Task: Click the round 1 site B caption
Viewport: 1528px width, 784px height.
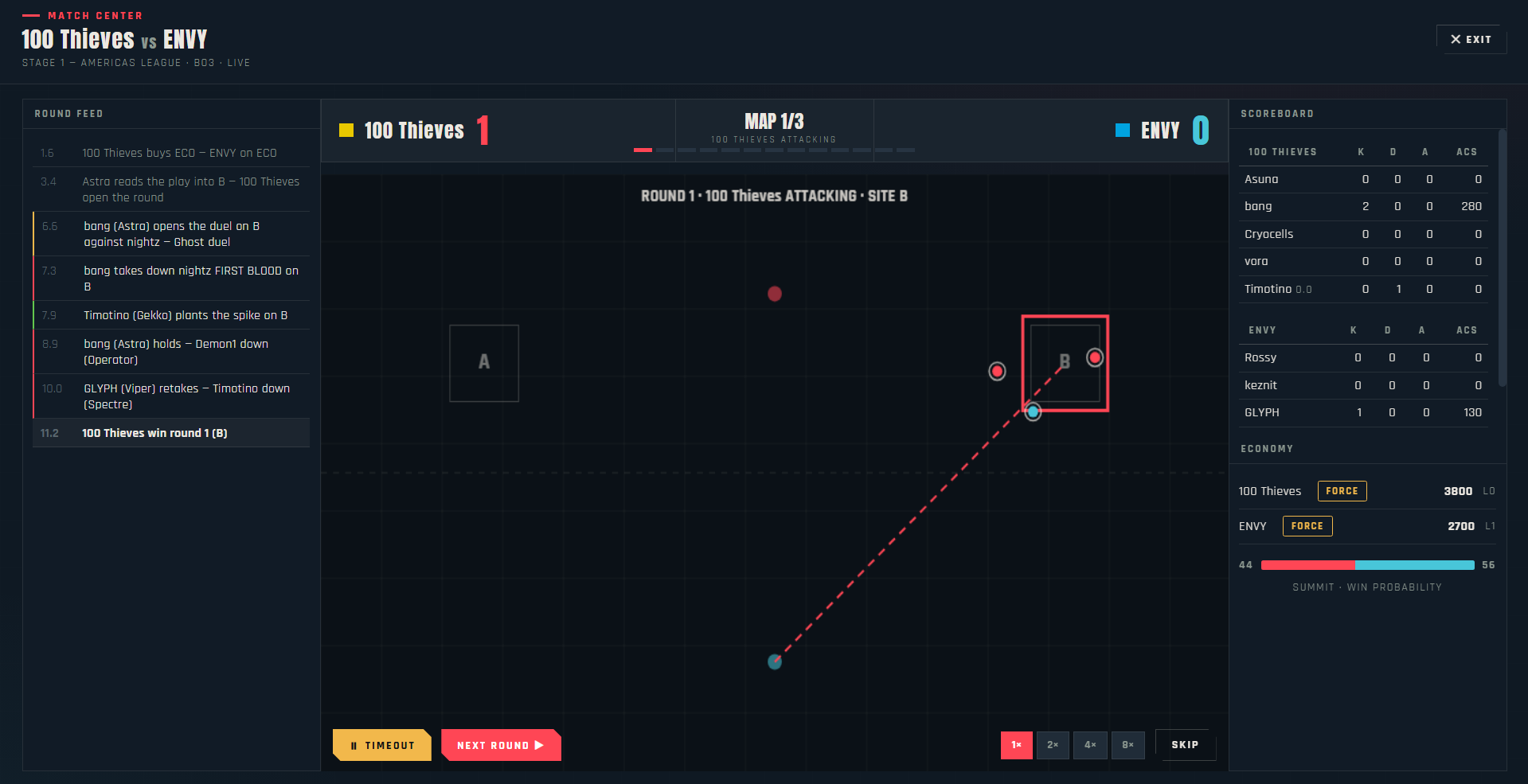Action: [774, 196]
